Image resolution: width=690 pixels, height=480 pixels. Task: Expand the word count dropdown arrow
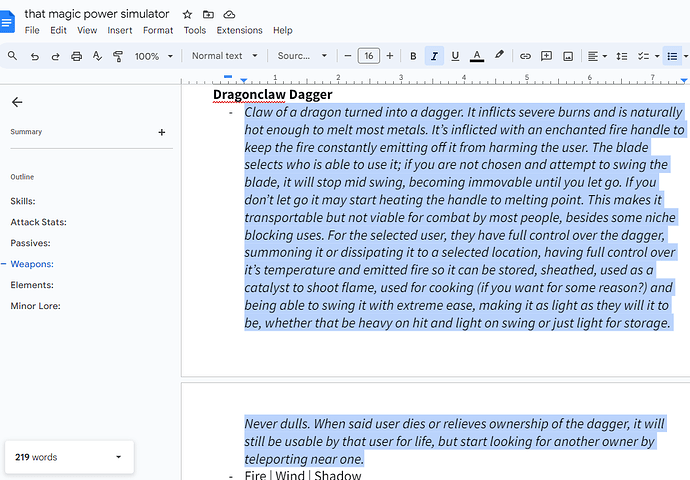pyautogui.click(x=118, y=457)
